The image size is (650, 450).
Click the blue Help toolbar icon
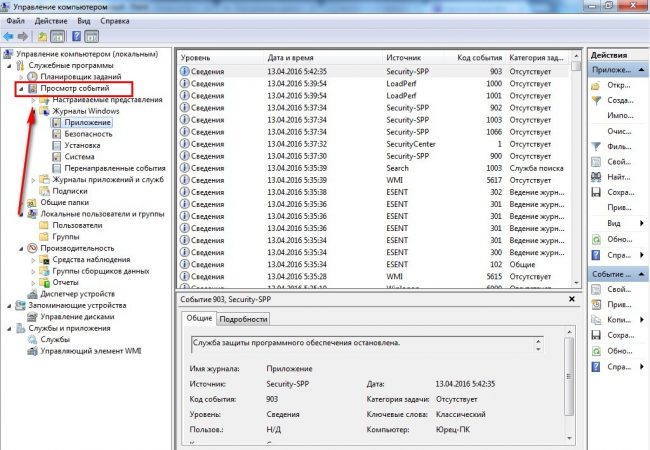coord(76,36)
